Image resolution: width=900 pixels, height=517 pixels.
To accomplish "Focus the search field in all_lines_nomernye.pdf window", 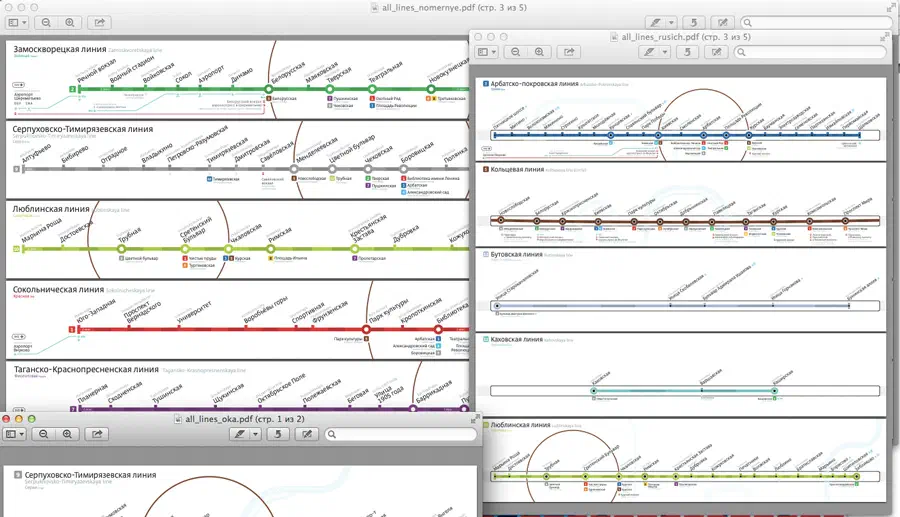I will click(816, 22).
